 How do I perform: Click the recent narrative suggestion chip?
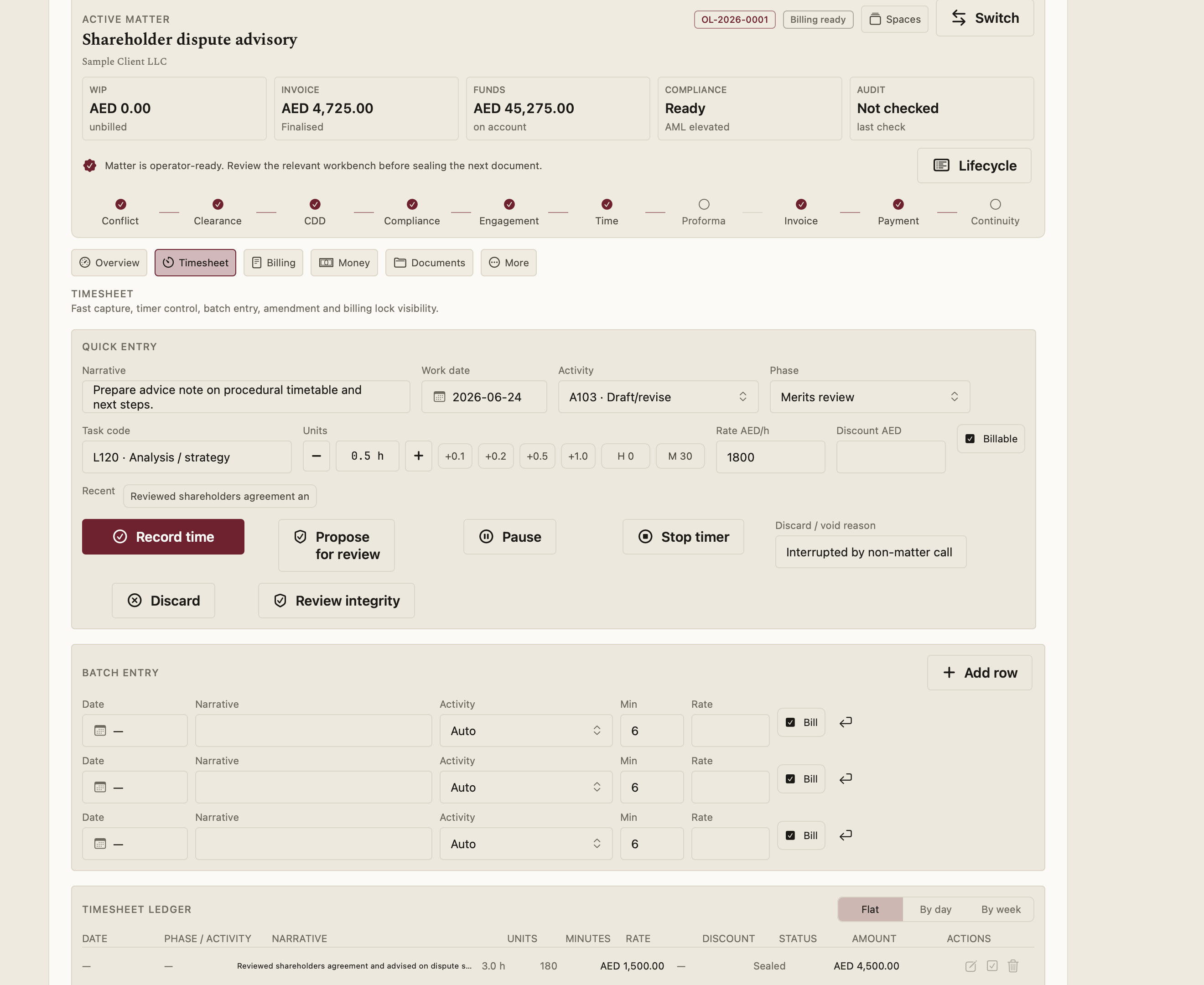click(220, 497)
